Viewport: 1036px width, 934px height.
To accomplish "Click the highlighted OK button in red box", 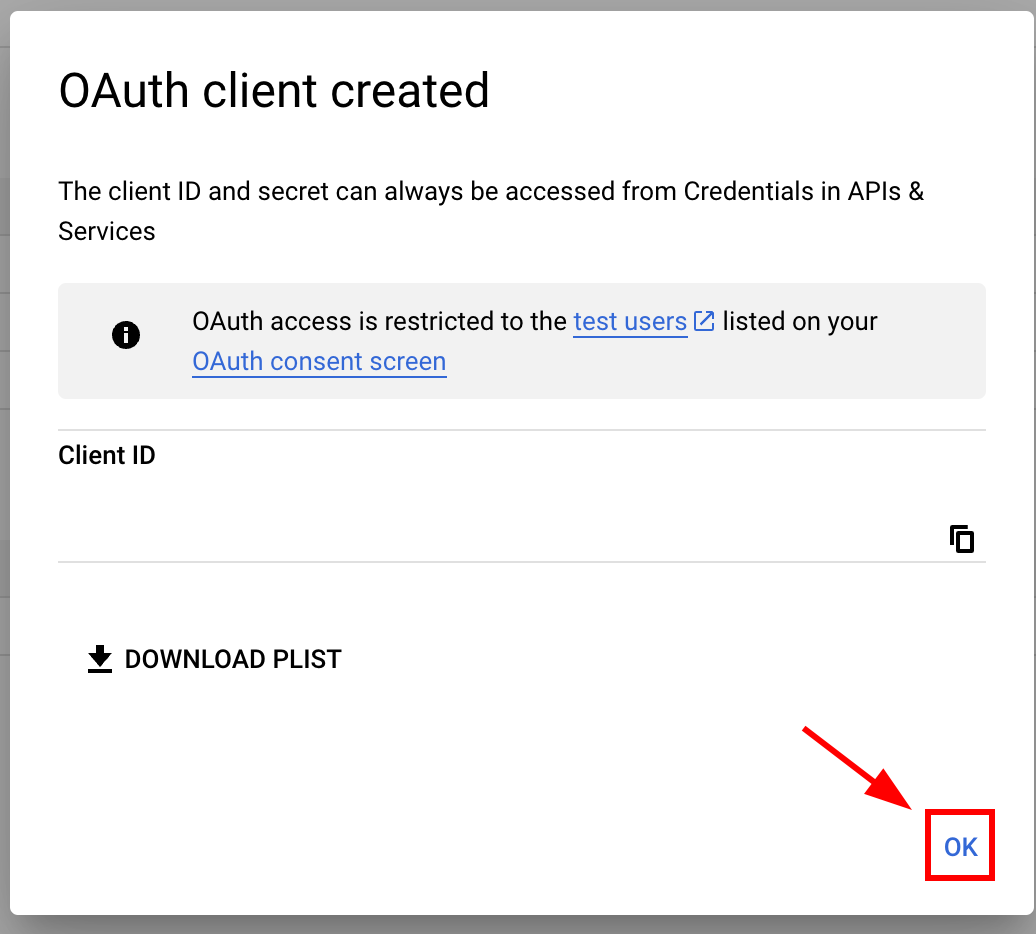I will click(959, 845).
